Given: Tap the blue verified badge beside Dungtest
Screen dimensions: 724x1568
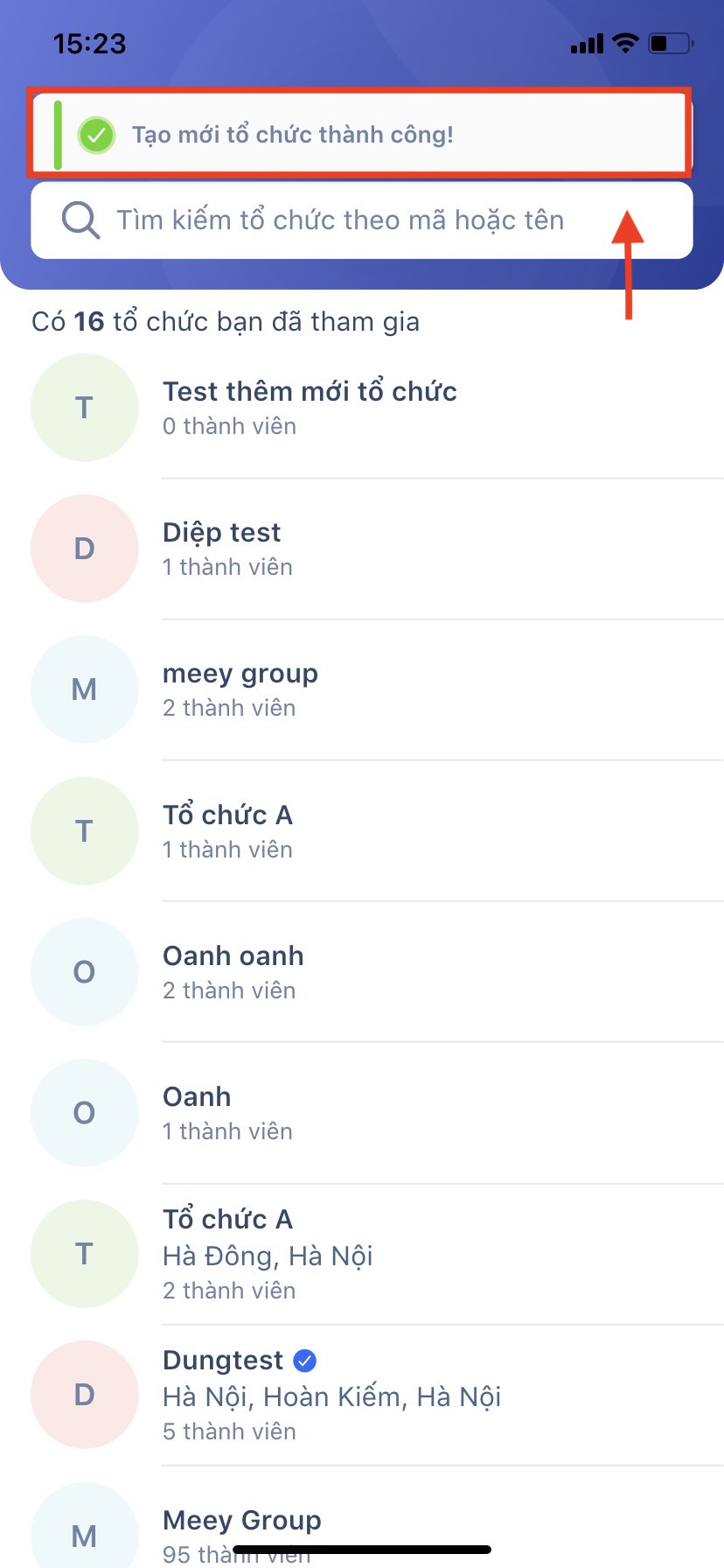Looking at the screenshot, I should (305, 1361).
